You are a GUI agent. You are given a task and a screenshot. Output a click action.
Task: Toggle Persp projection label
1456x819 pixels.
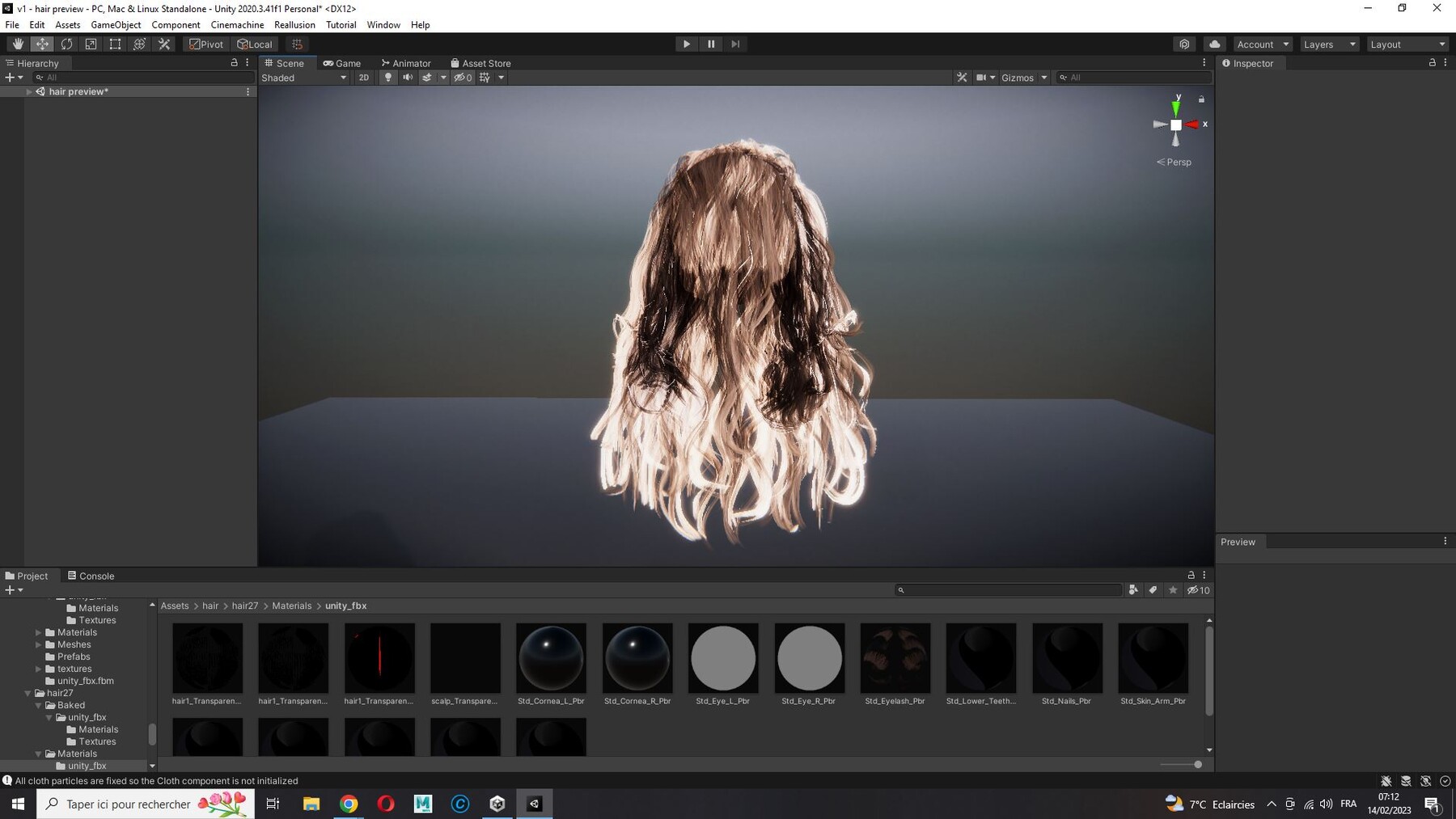coord(1174,162)
